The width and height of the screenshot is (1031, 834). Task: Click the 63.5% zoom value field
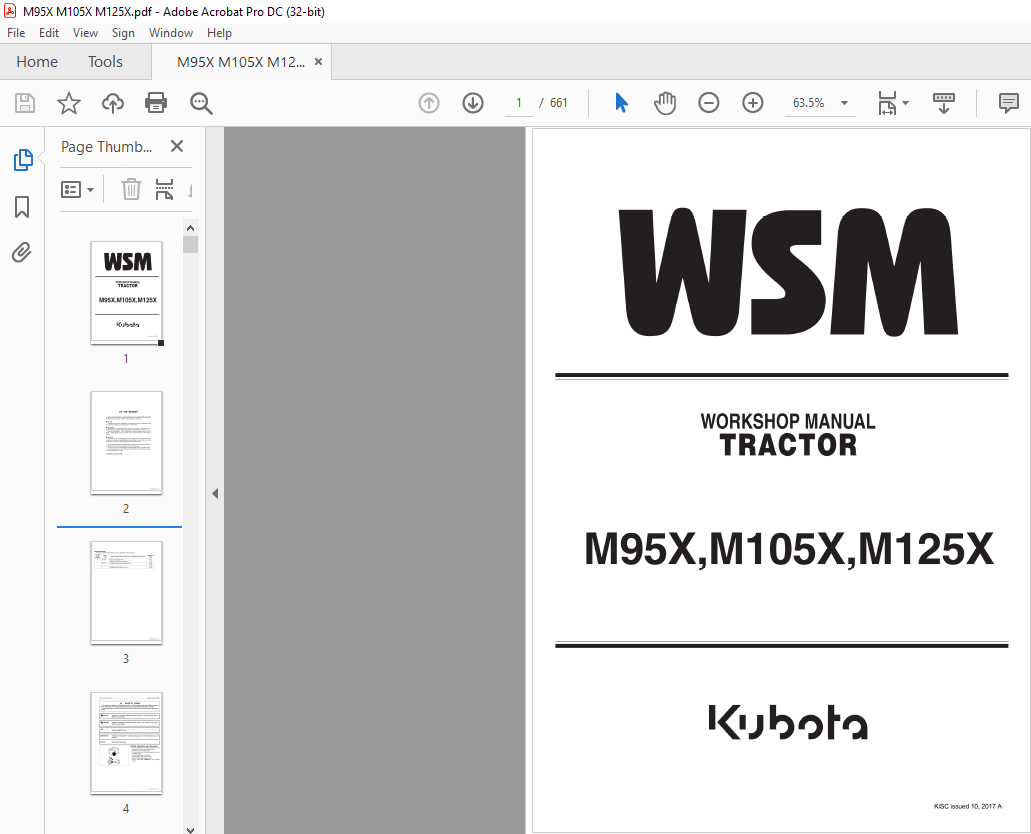pos(809,103)
